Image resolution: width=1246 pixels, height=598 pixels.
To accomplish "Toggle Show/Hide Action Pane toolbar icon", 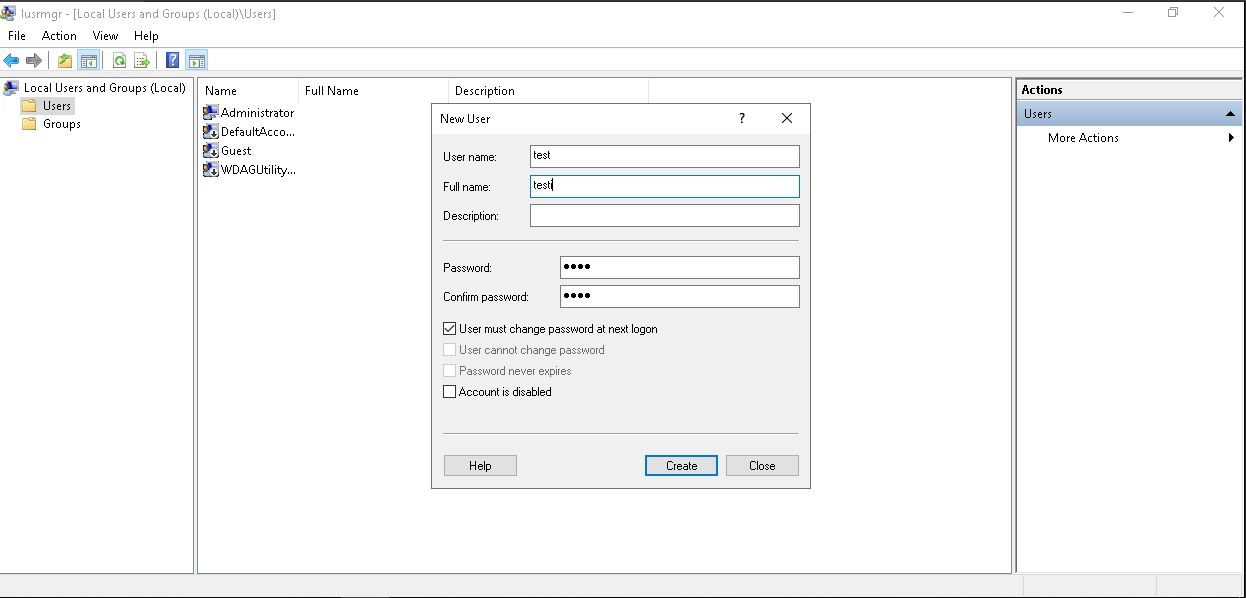I will (196, 60).
